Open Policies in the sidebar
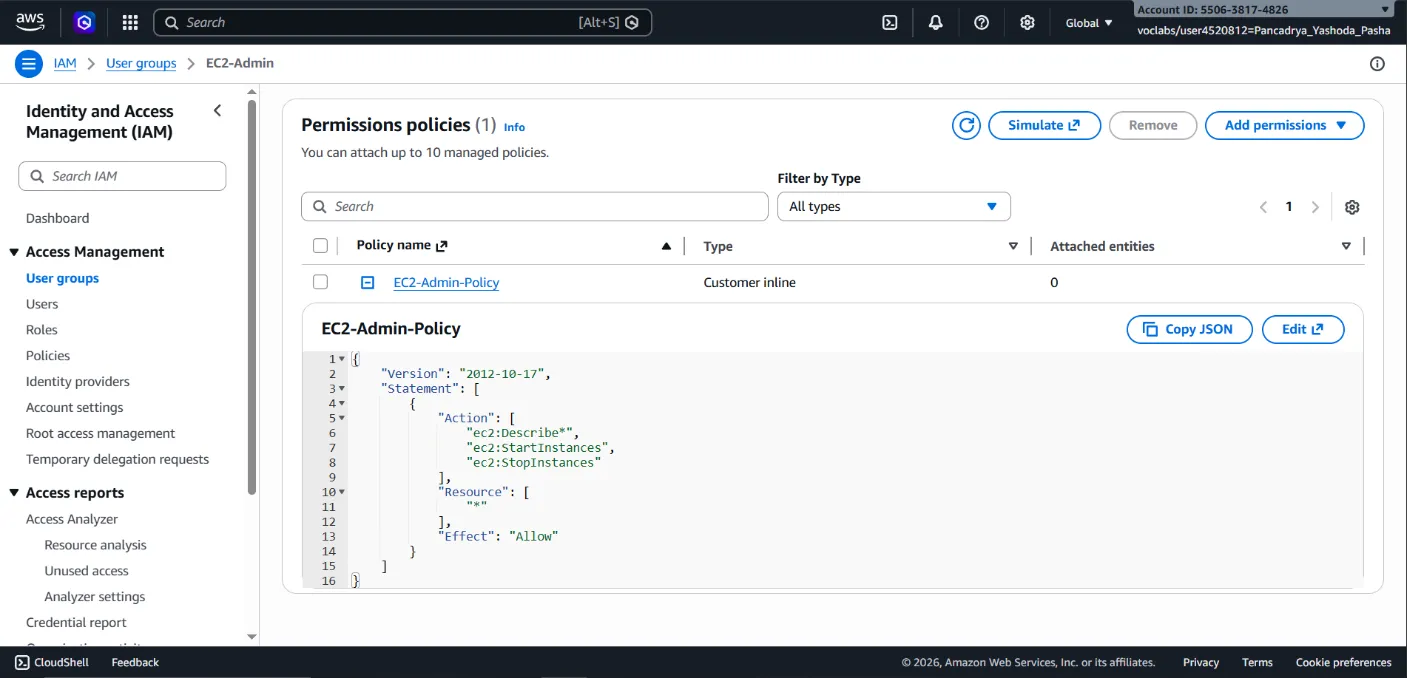The image size is (1407, 678). pyautogui.click(x=48, y=356)
